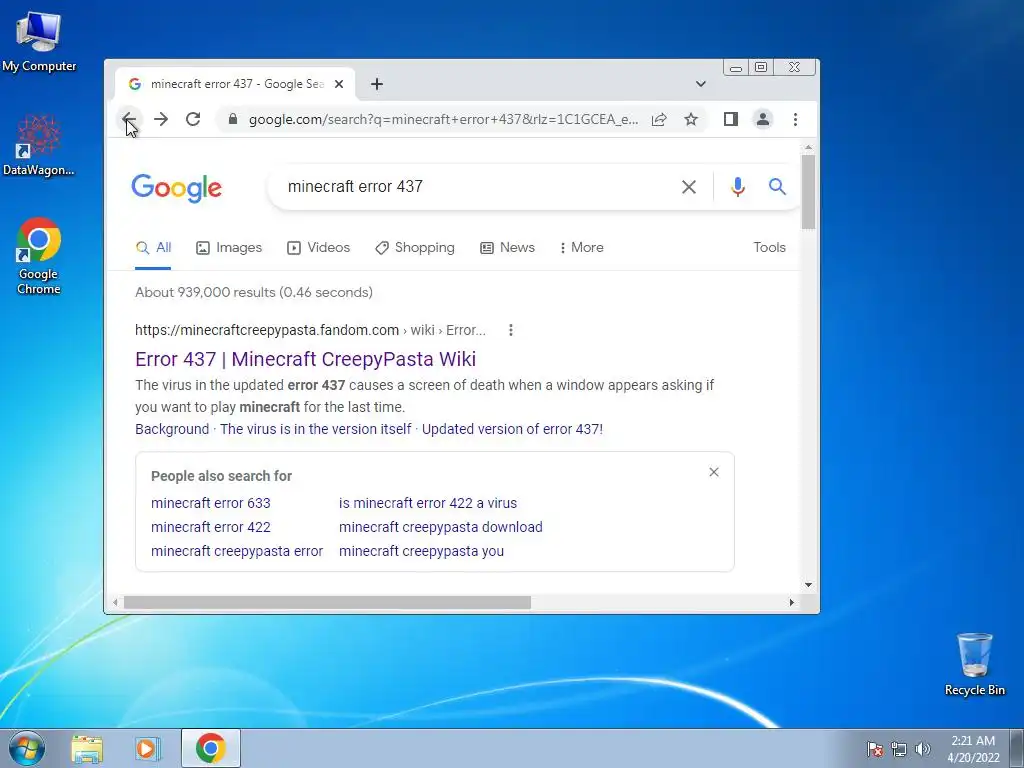Screen dimensions: 1024x768
Task: Restore down the Chrome window
Action: [761, 67]
